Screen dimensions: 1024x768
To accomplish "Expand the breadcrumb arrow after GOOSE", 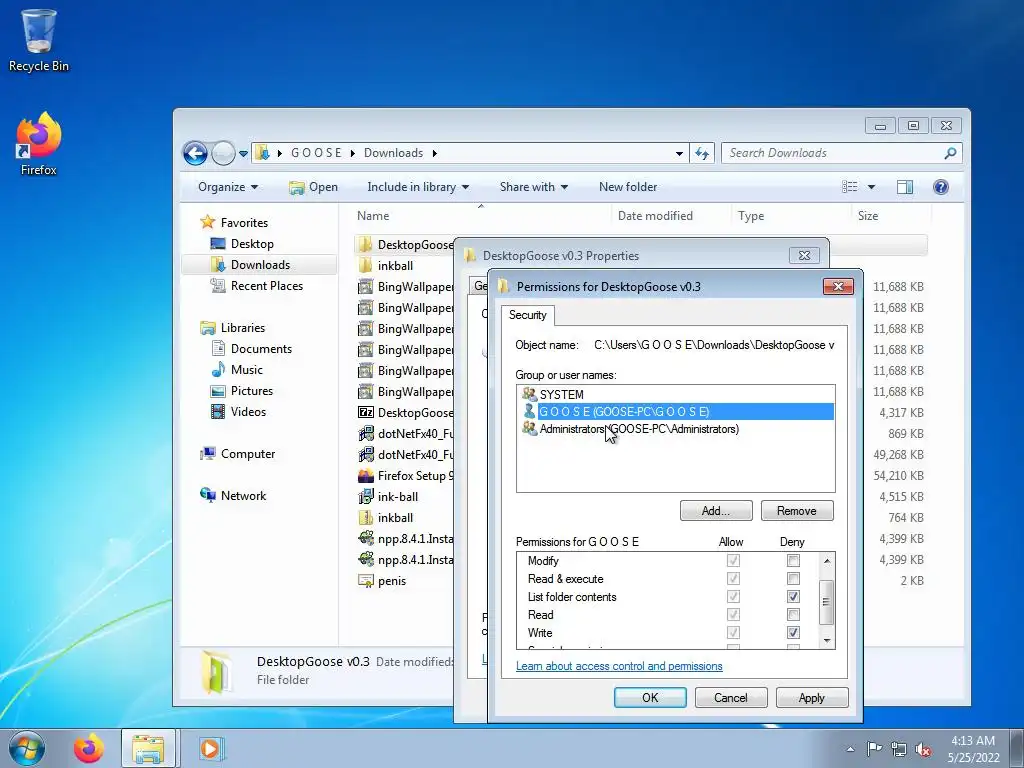I will 353,153.
